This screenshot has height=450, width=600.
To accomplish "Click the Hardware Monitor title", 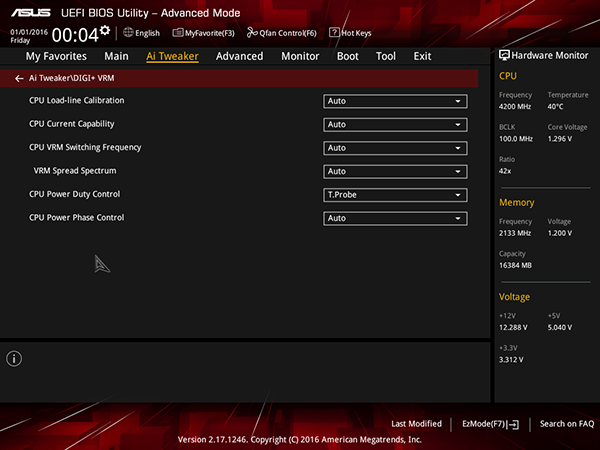I will [x=550, y=56].
